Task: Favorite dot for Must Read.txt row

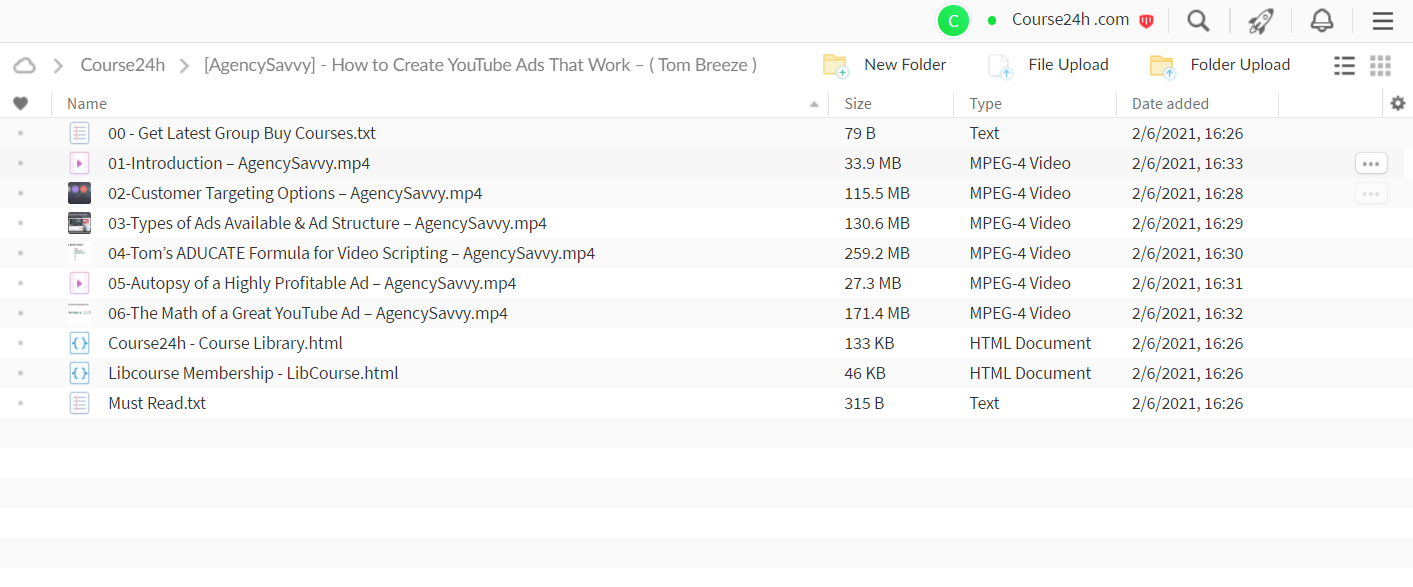Action: click(20, 403)
